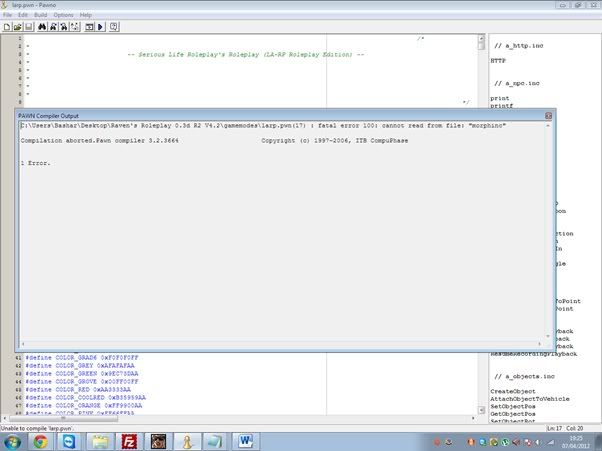Click 'Unable to compile' status bar message
The width and height of the screenshot is (602, 451).
click(x=37, y=428)
